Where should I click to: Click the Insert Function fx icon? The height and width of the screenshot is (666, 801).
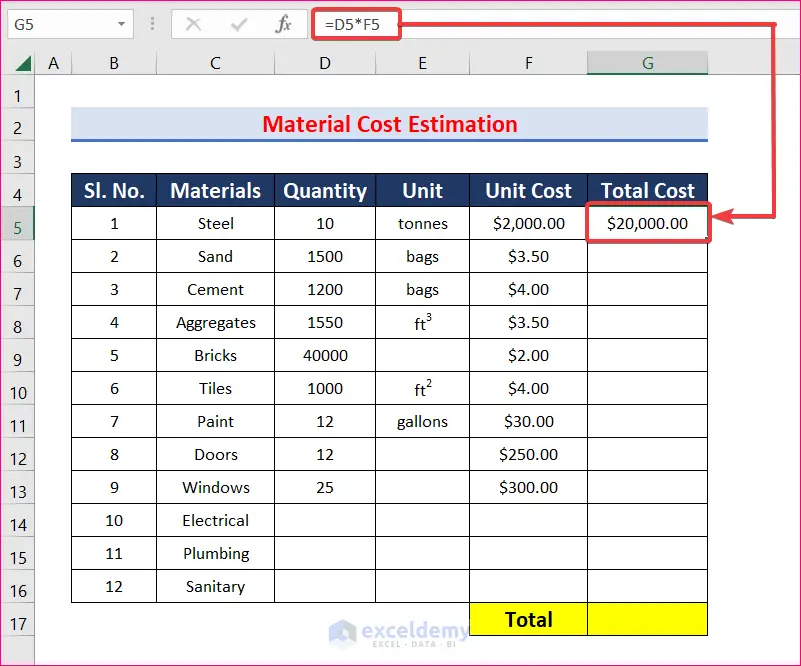click(283, 24)
